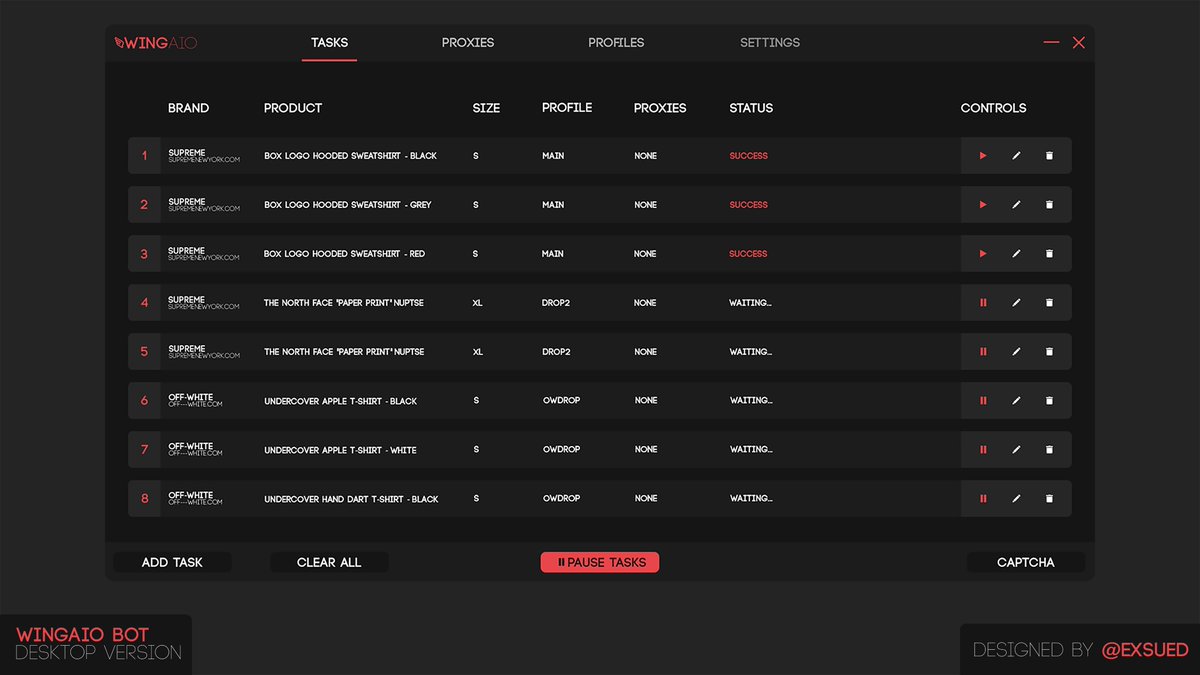Delete task 4 with the trash icon

(1049, 303)
